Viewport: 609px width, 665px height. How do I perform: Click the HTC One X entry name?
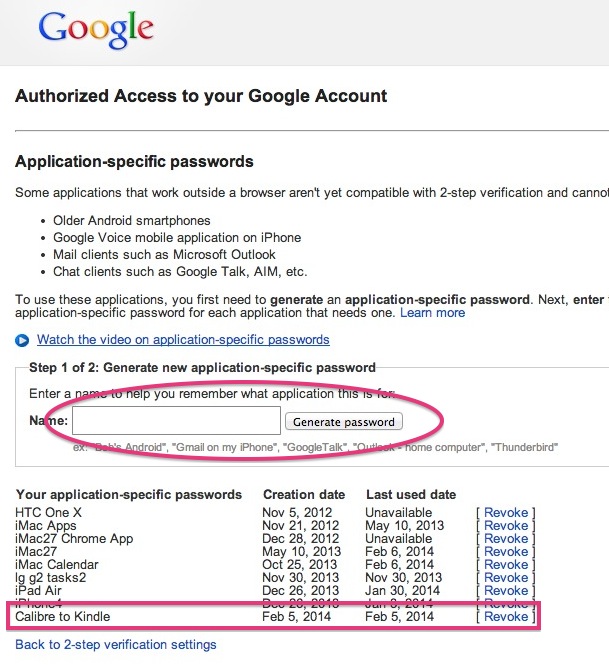click(x=48, y=512)
